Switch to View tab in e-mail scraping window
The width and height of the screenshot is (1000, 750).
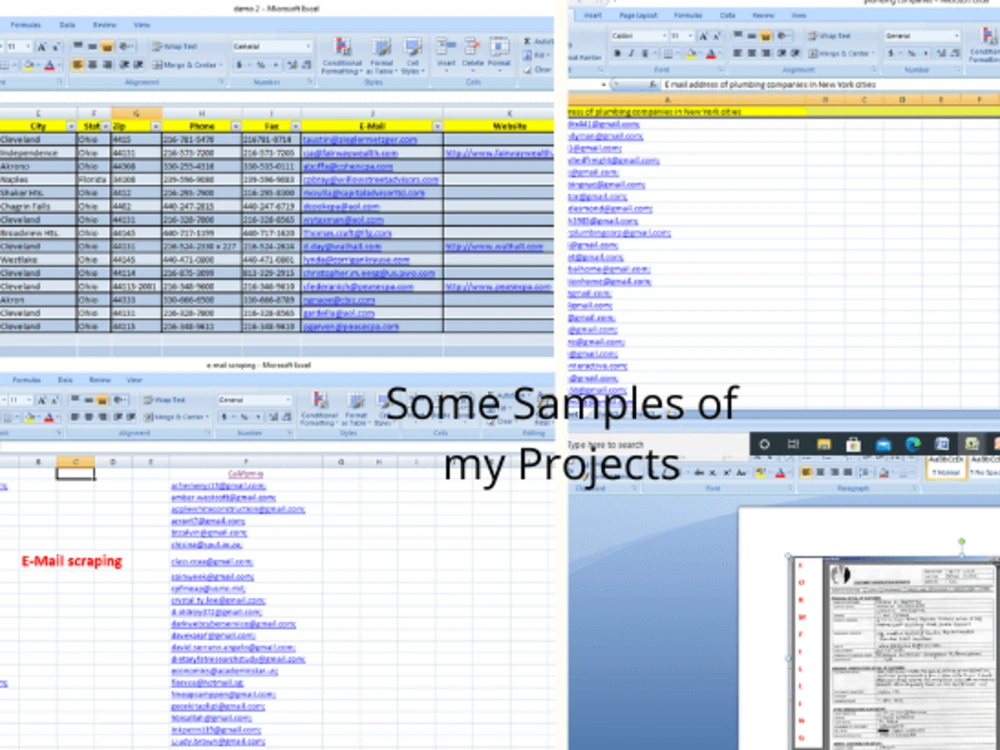(x=134, y=379)
